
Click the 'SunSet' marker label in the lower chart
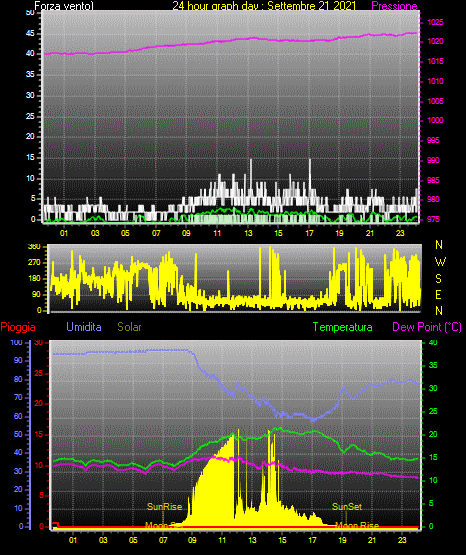pyautogui.click(x=347, y=507)
